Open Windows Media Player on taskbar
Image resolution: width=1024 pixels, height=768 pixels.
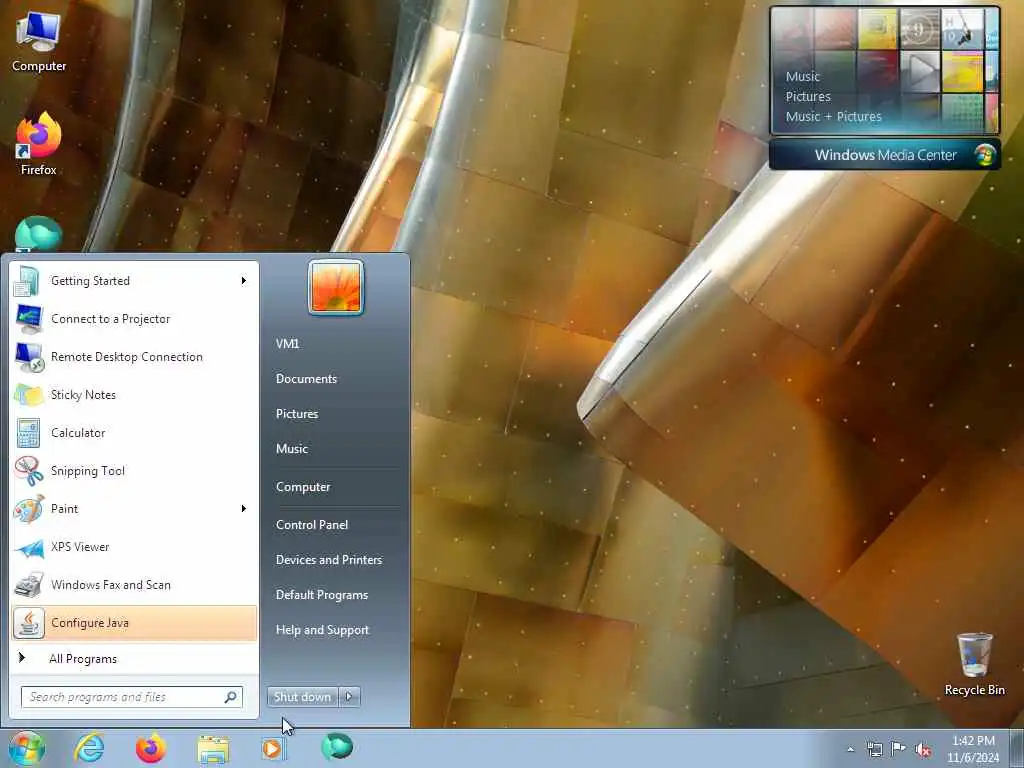(x=272, y=748)
